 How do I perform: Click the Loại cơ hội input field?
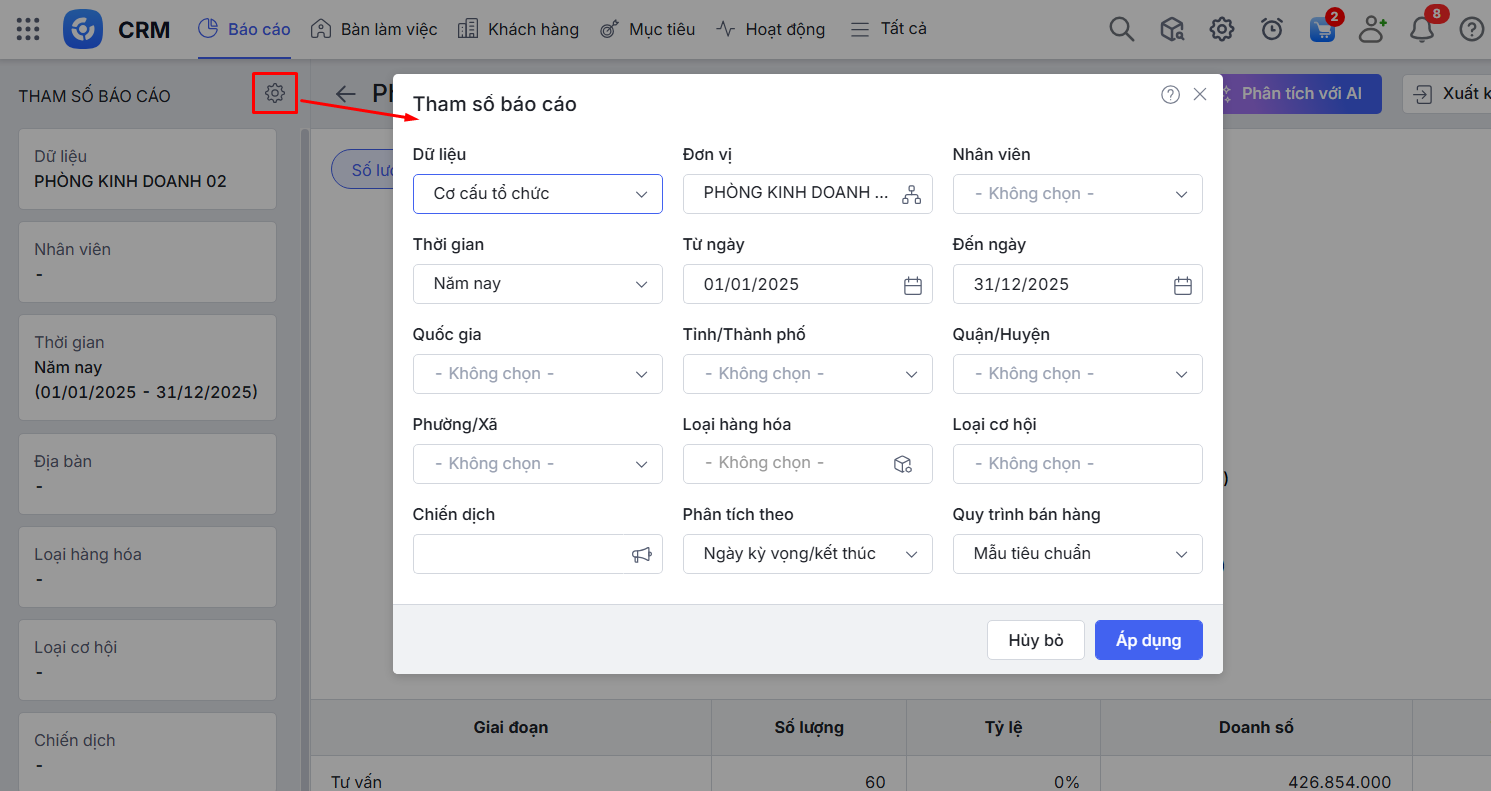[1077, 464]
